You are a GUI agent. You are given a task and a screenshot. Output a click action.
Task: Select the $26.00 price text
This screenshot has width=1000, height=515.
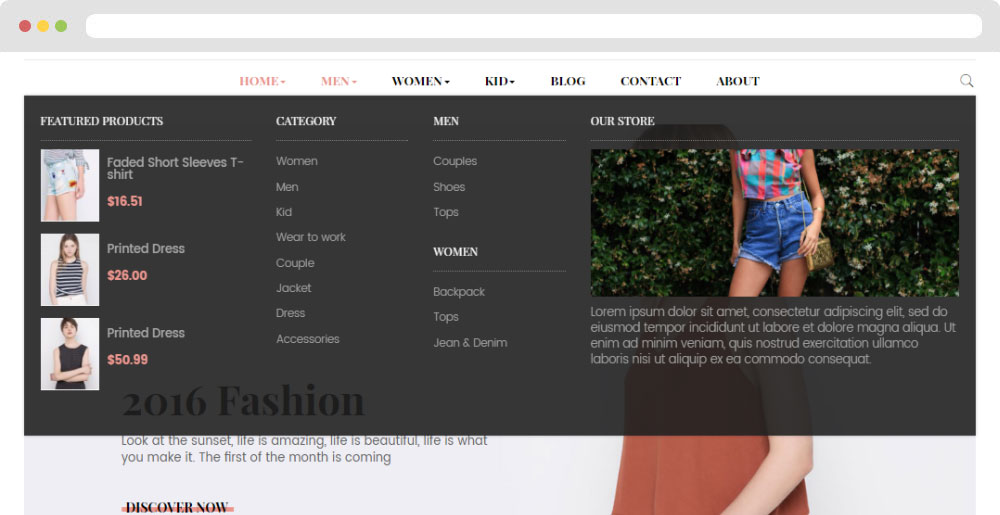[127, 275]
